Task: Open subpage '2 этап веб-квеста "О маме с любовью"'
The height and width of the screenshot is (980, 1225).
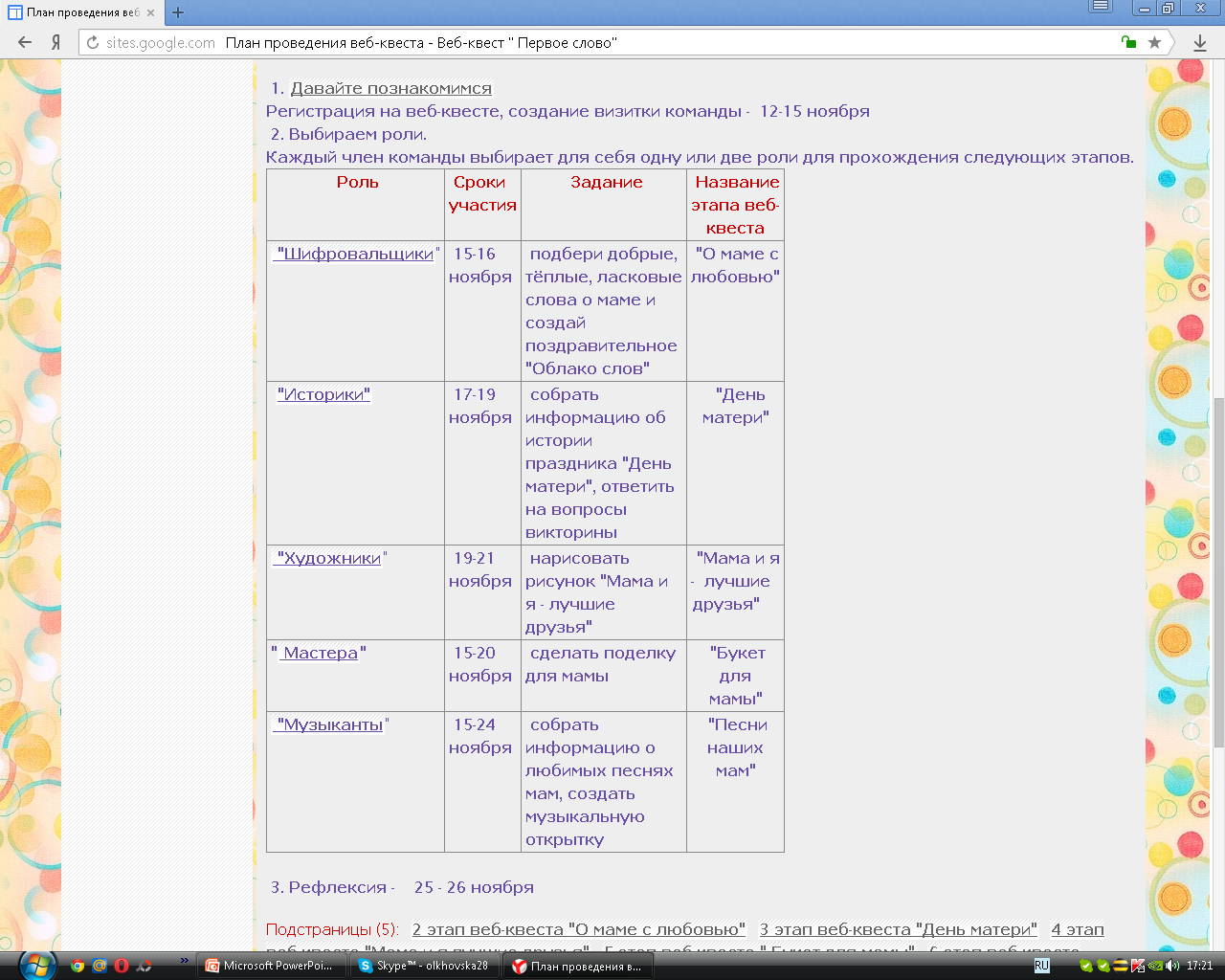Action: click(x=579, y=929)
